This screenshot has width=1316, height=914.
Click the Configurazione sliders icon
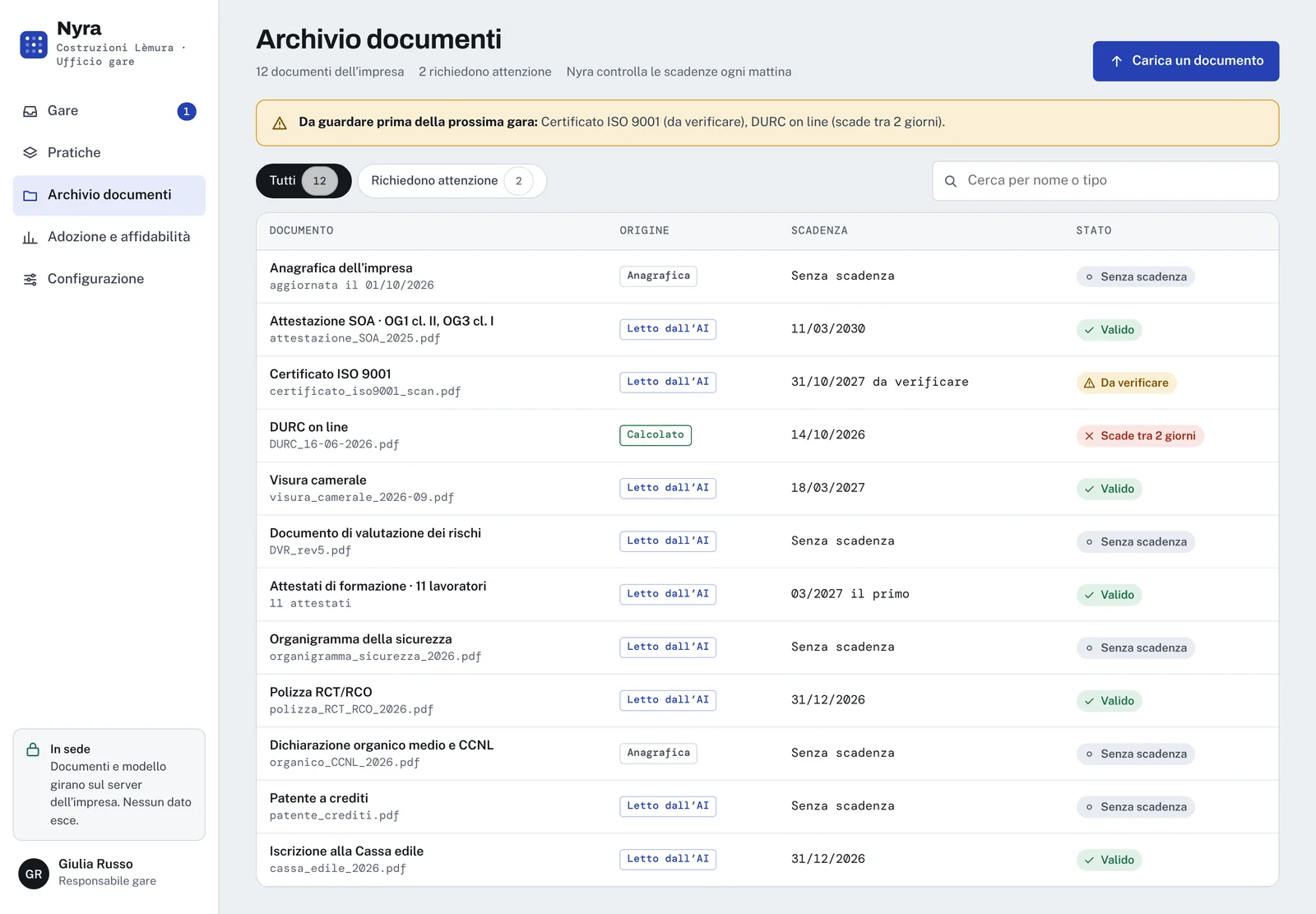tap(30, 279)
